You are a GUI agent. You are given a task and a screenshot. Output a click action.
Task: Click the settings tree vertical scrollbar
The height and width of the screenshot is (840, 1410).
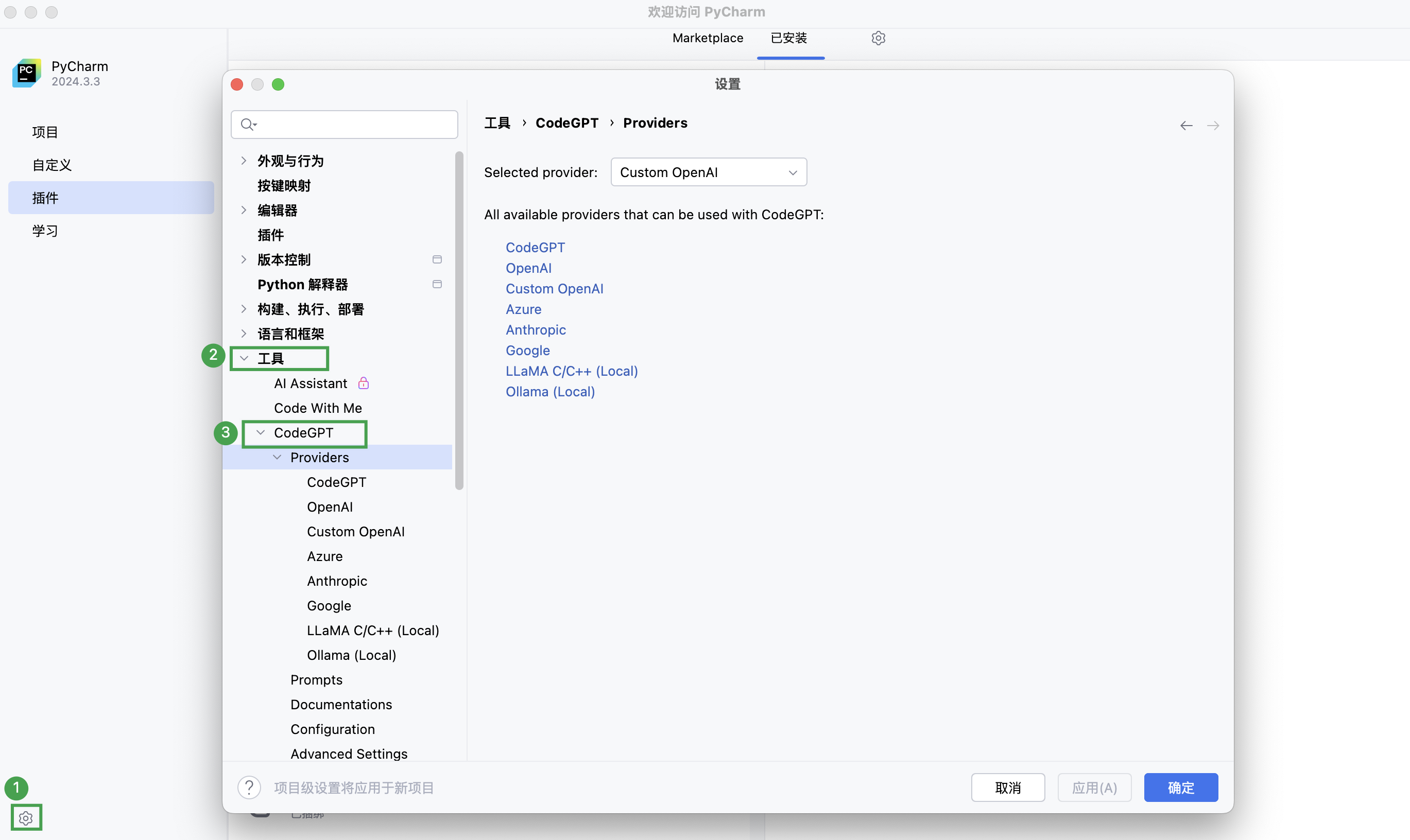459,320
